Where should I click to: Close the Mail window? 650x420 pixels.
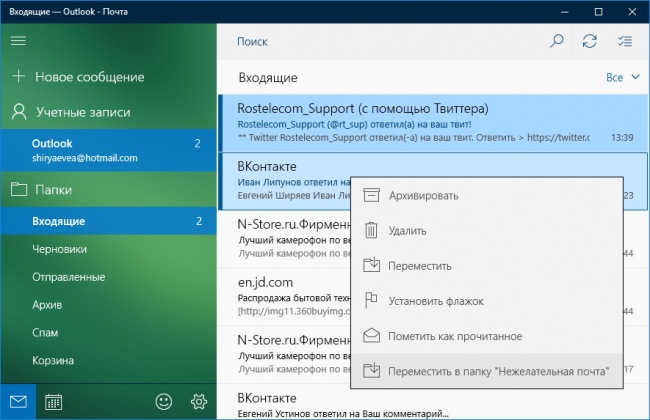click(x=632, y=12)
